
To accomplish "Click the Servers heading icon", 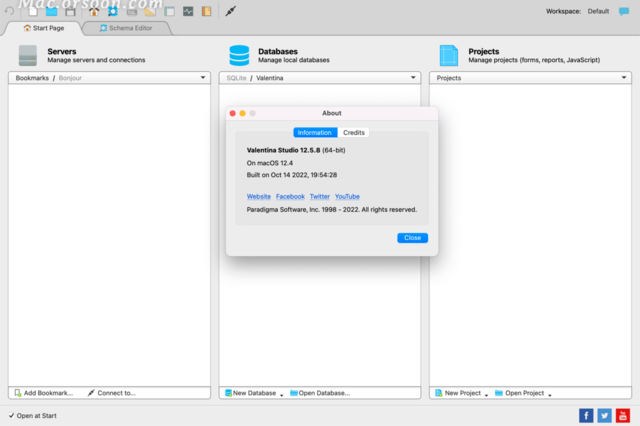I will tap(28, 55).
